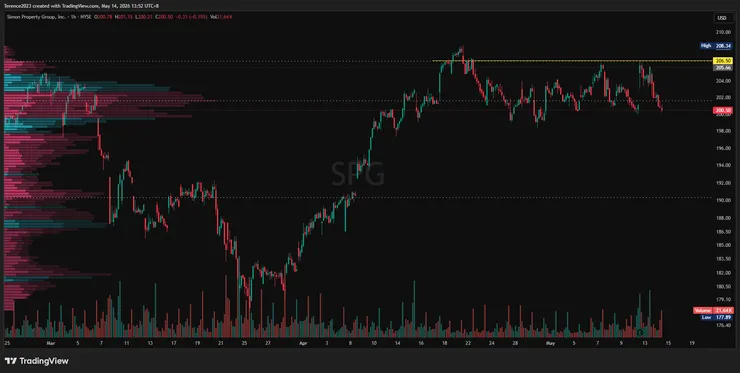The image size is (740, 373).
Task: Click the 190.00 tick on price axis
Action: pos(723,200)
